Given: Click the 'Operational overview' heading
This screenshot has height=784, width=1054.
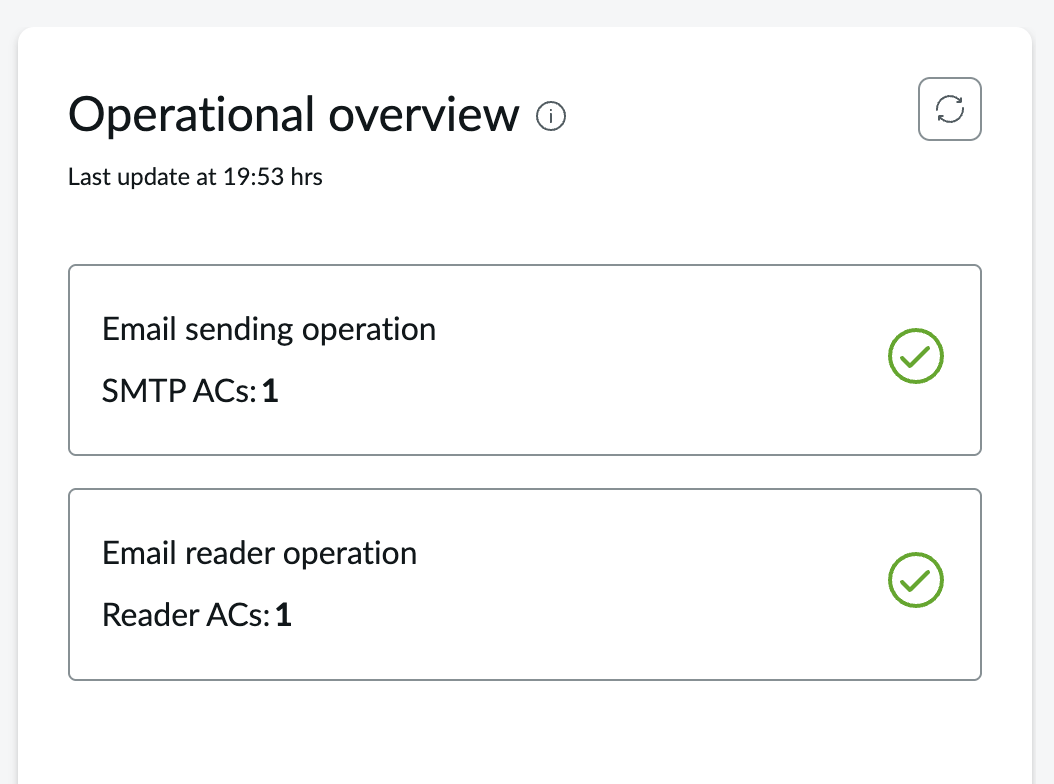Looking at the screenshot, I should click(294, 115).
